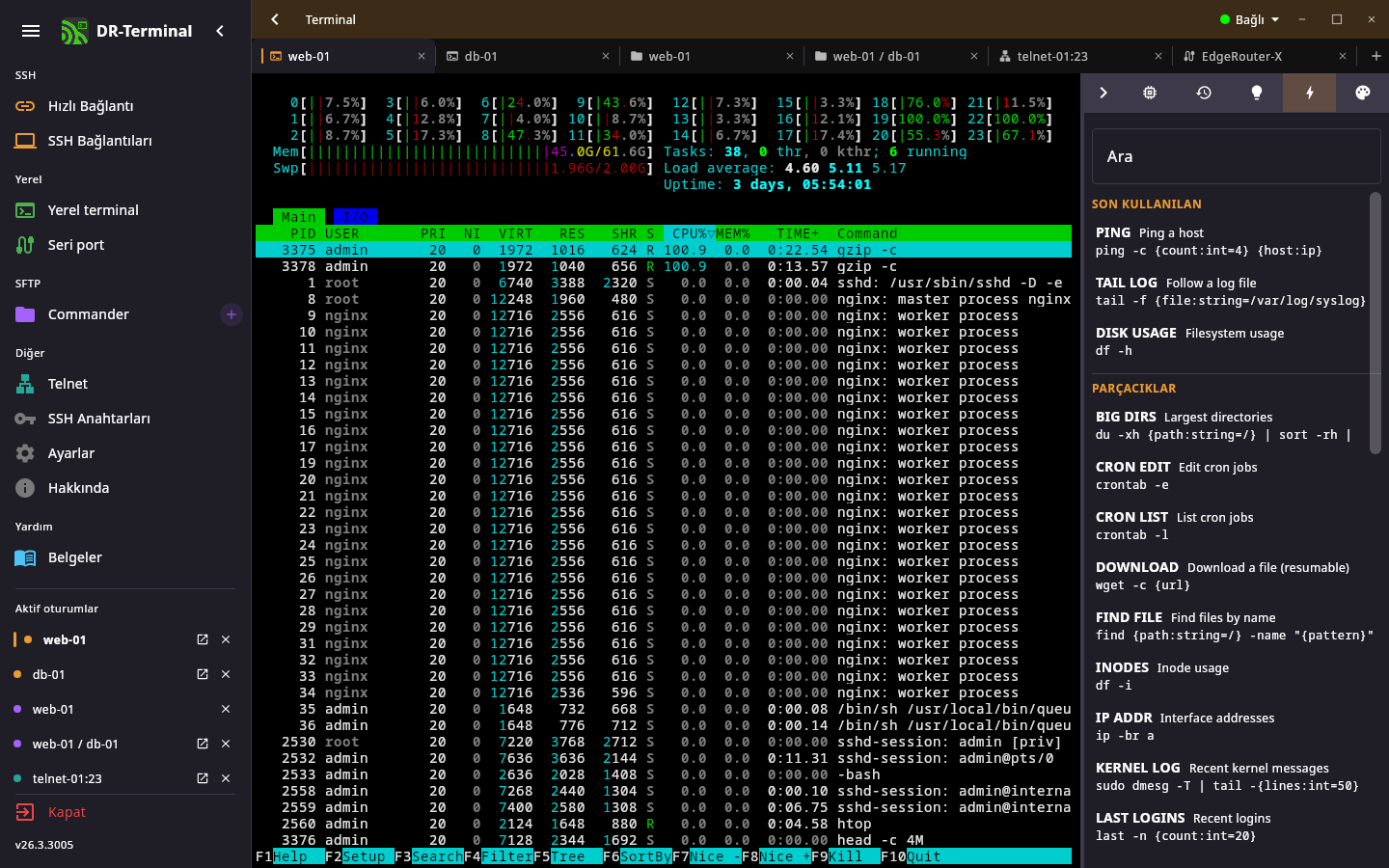Click F9 Kill in htop footer

point(837,856)
